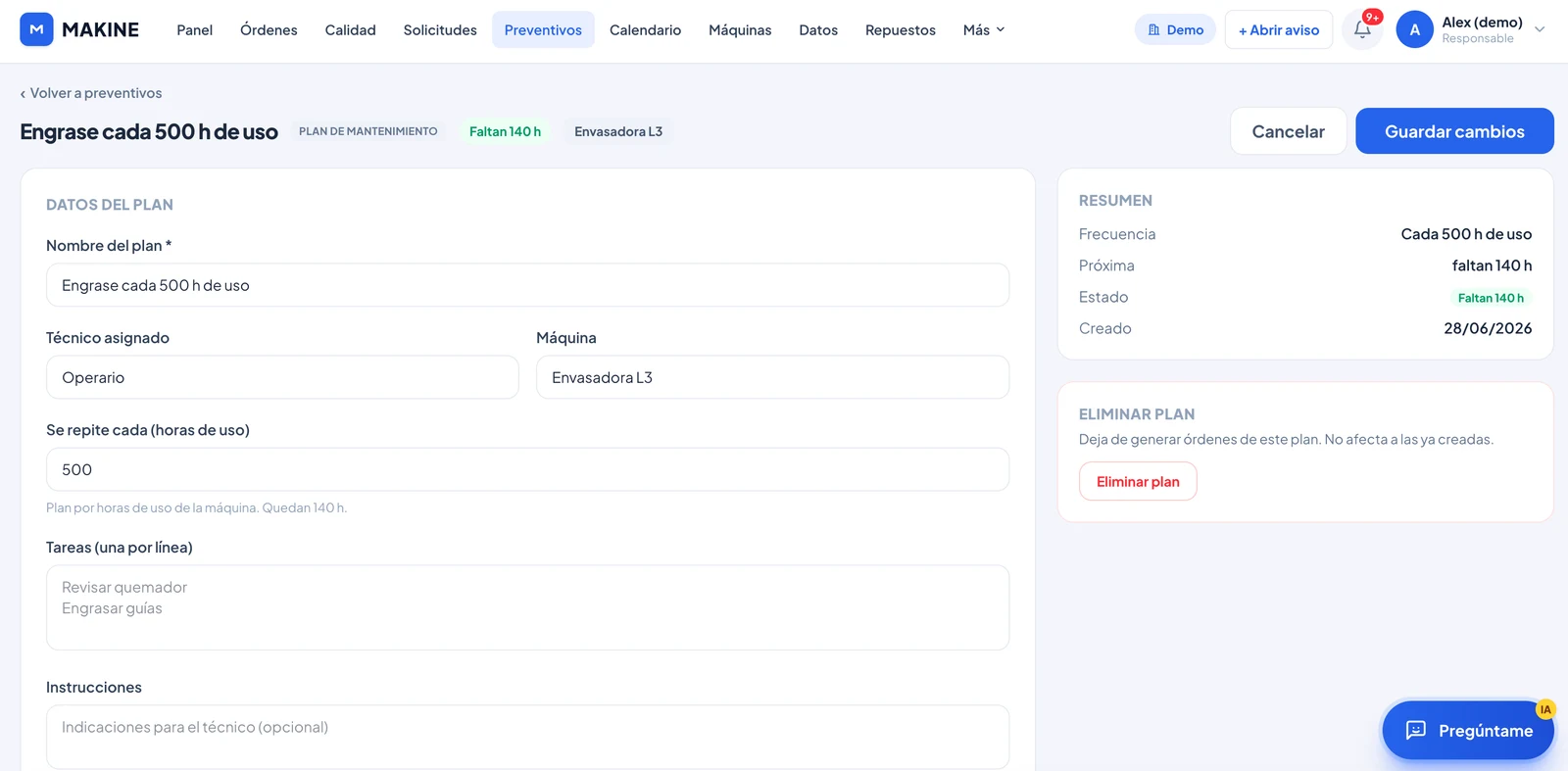The image size is (1568, 771).
Task: Open the Calendario page
Action: pyautogui.click(x=645, y=29)
